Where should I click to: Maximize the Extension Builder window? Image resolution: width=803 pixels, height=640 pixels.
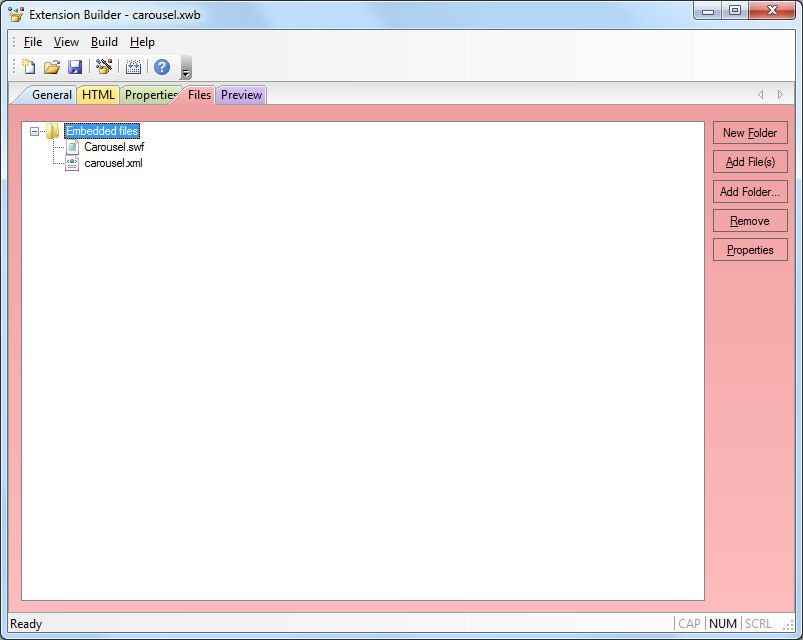(x=735, y=11)
